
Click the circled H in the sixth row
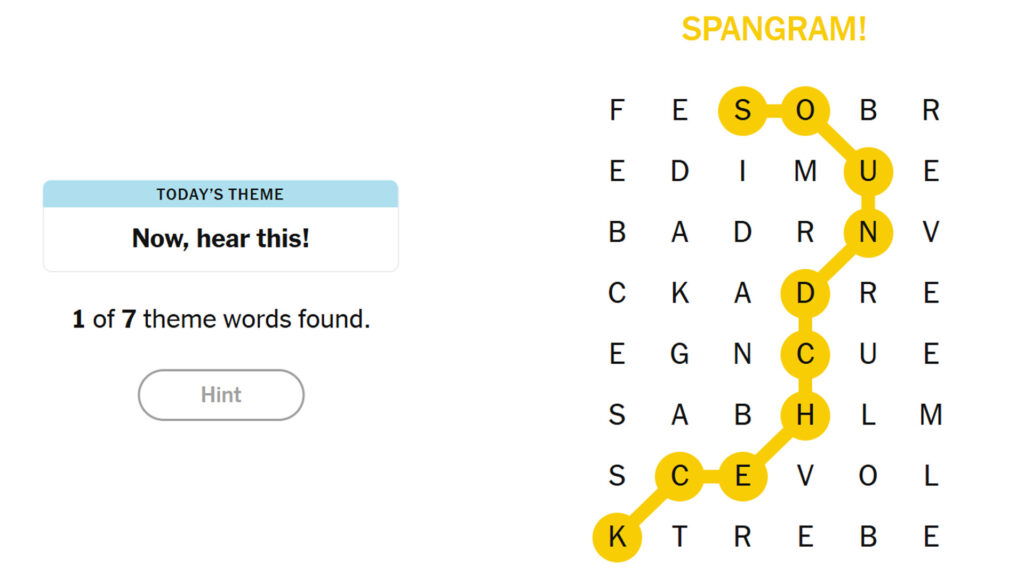pyautogui.click(x=805, y=416)
